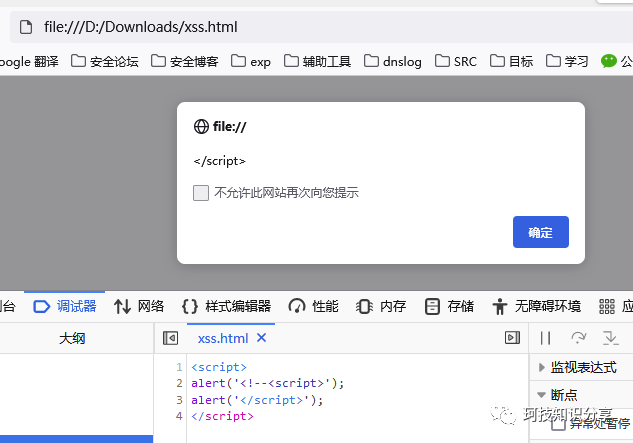Click the step in icon
The image size is (633, 443).
(610, 338)
